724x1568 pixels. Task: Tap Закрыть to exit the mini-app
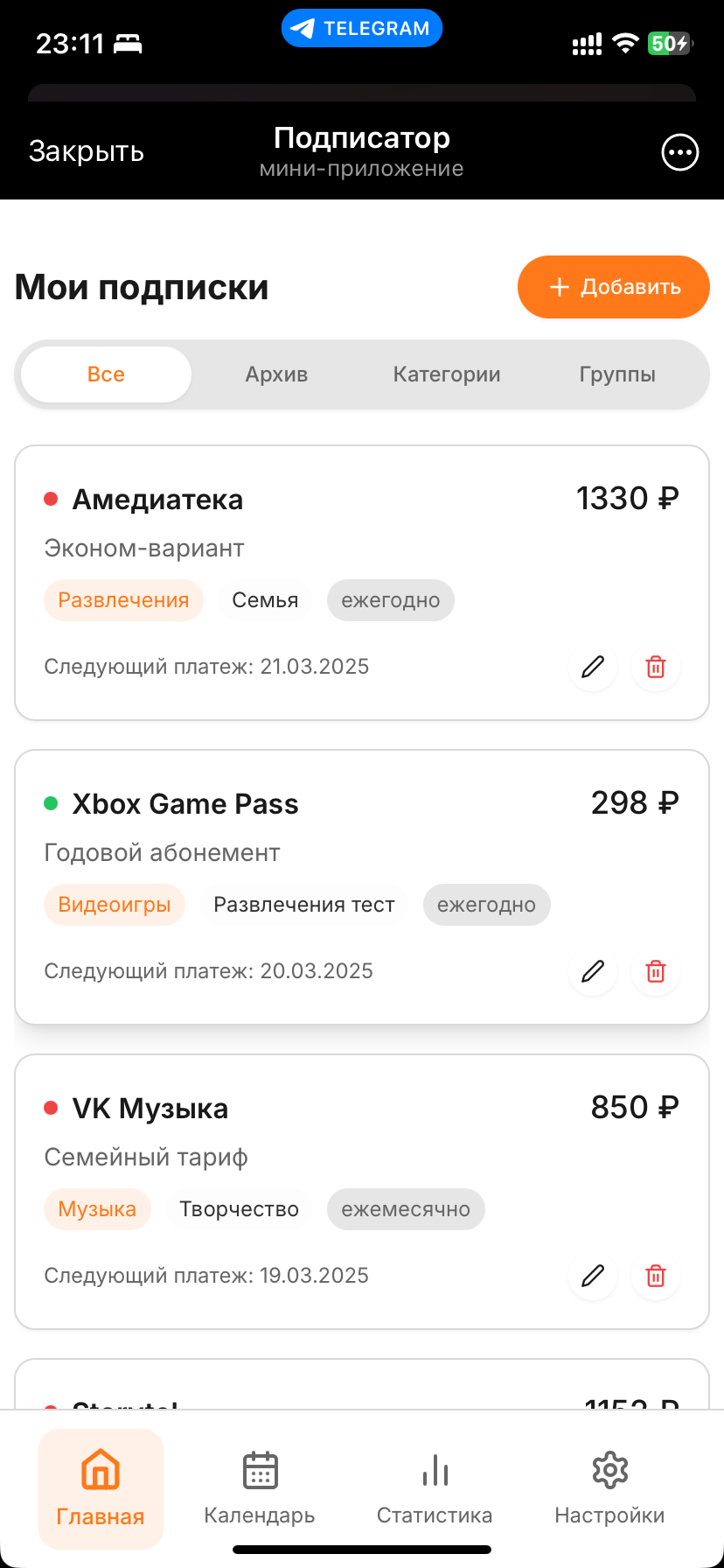(87, 150)
